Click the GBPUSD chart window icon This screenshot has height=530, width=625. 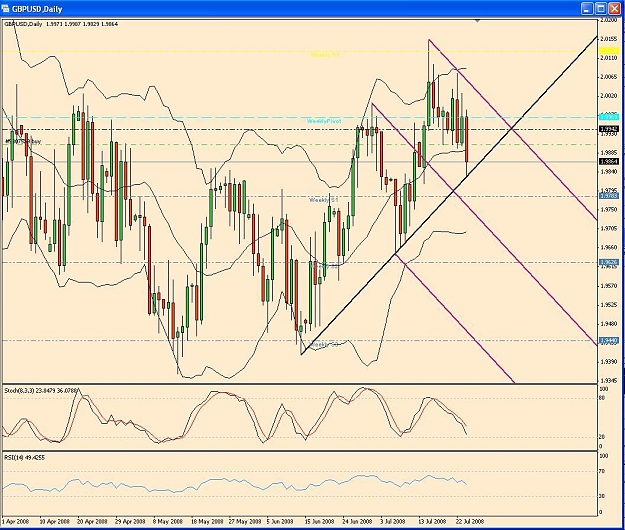coord(6,8)
